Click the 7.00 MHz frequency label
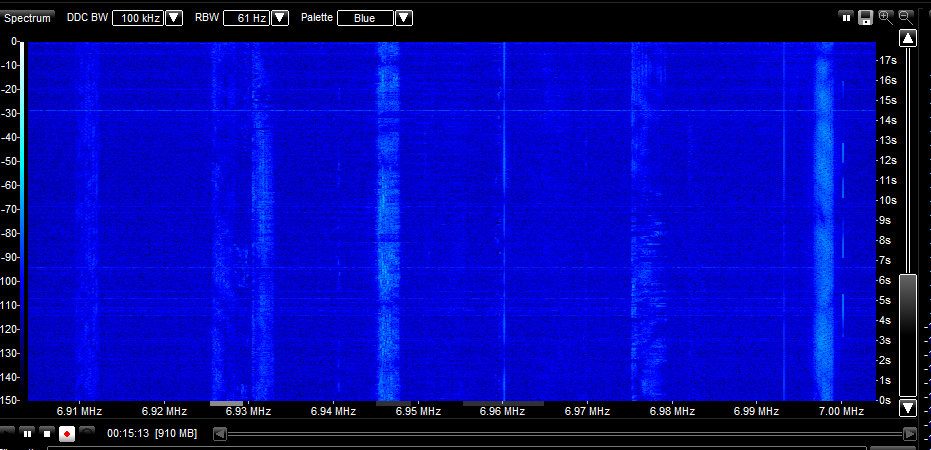Screen dimensions: 931x450 pyautogui.click(x=842, y=411)
